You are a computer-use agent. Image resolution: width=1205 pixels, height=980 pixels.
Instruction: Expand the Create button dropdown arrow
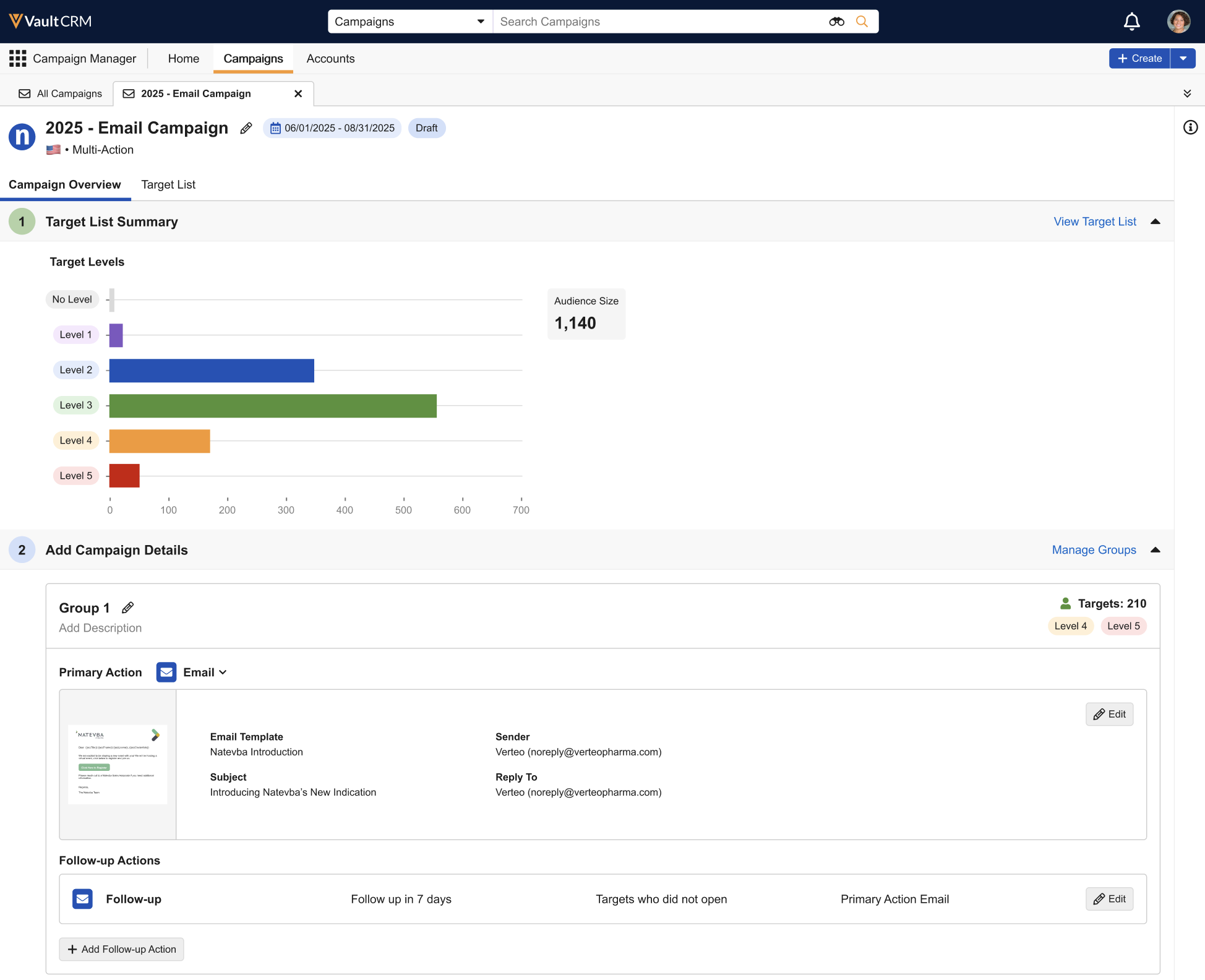pyautogui.click(x=1183, y=58)
